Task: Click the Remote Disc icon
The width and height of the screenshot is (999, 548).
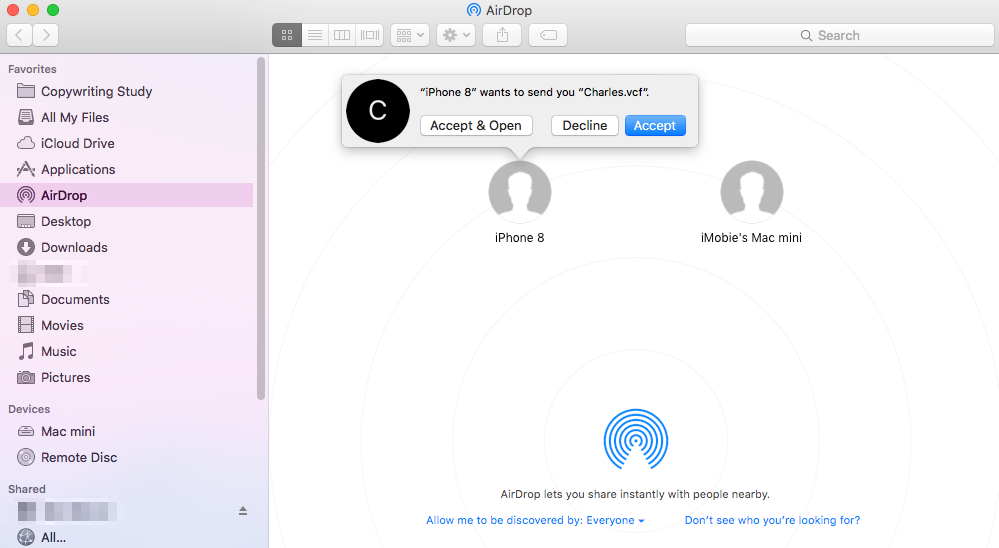Action: pos(25,457)
